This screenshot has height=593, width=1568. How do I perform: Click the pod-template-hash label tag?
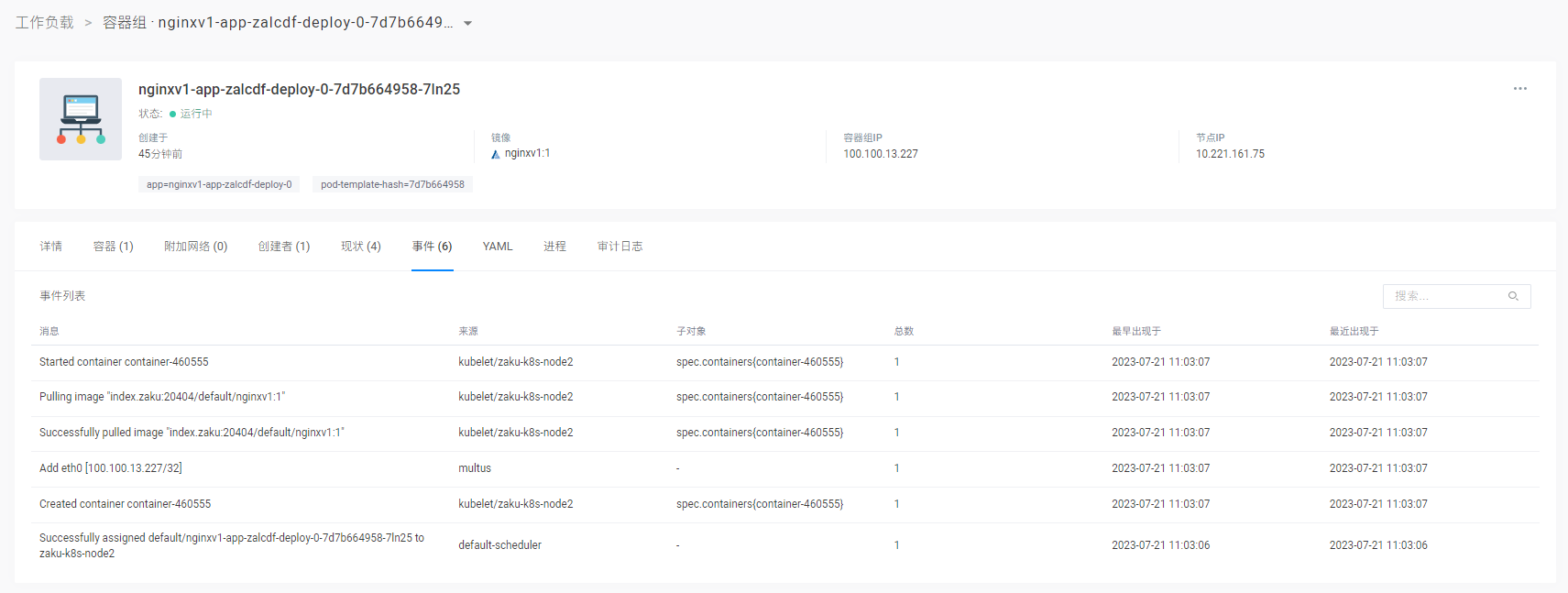coord(392,184)
